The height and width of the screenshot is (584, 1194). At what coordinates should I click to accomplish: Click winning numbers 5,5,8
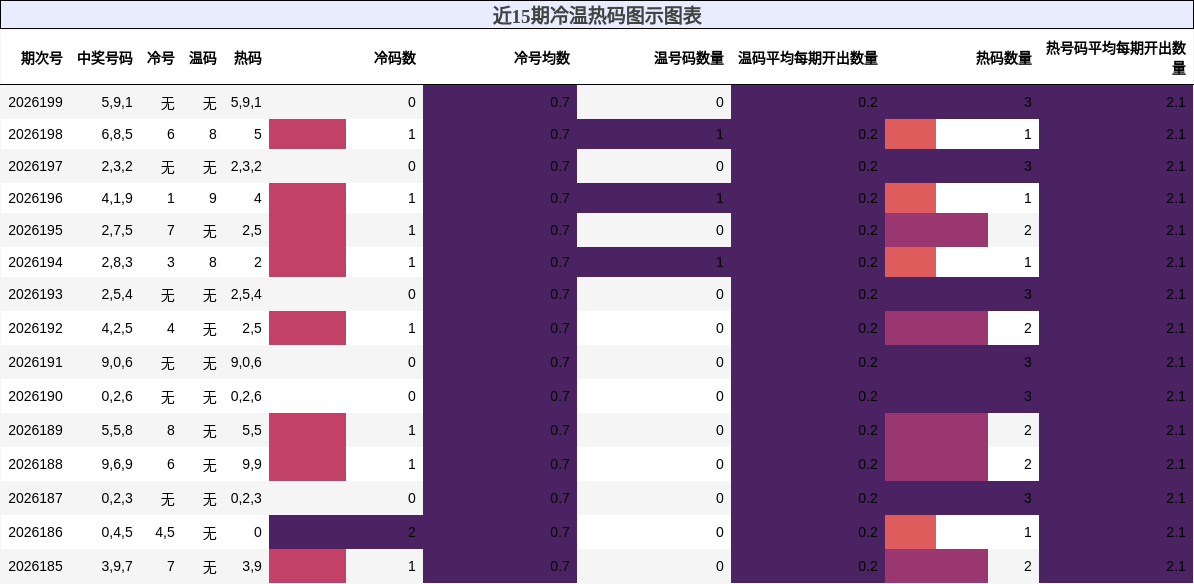[117, 430]
